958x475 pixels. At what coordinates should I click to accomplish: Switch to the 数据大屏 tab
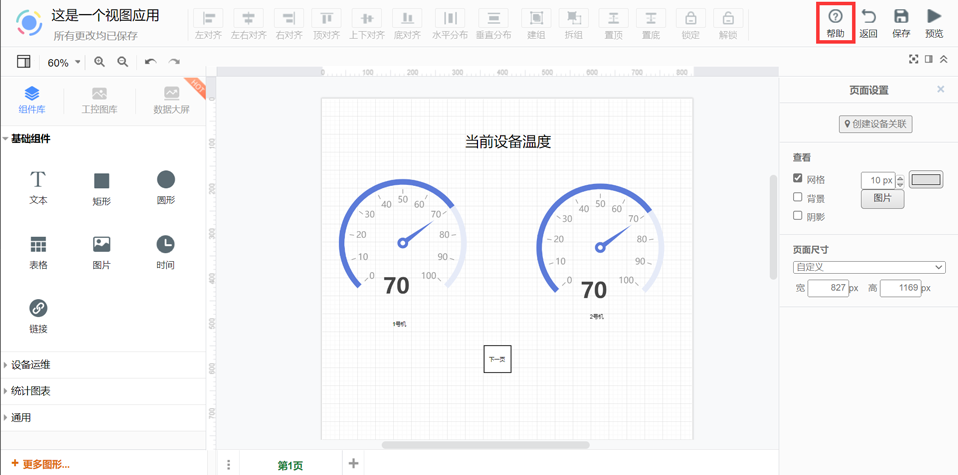tap(171, 99)
